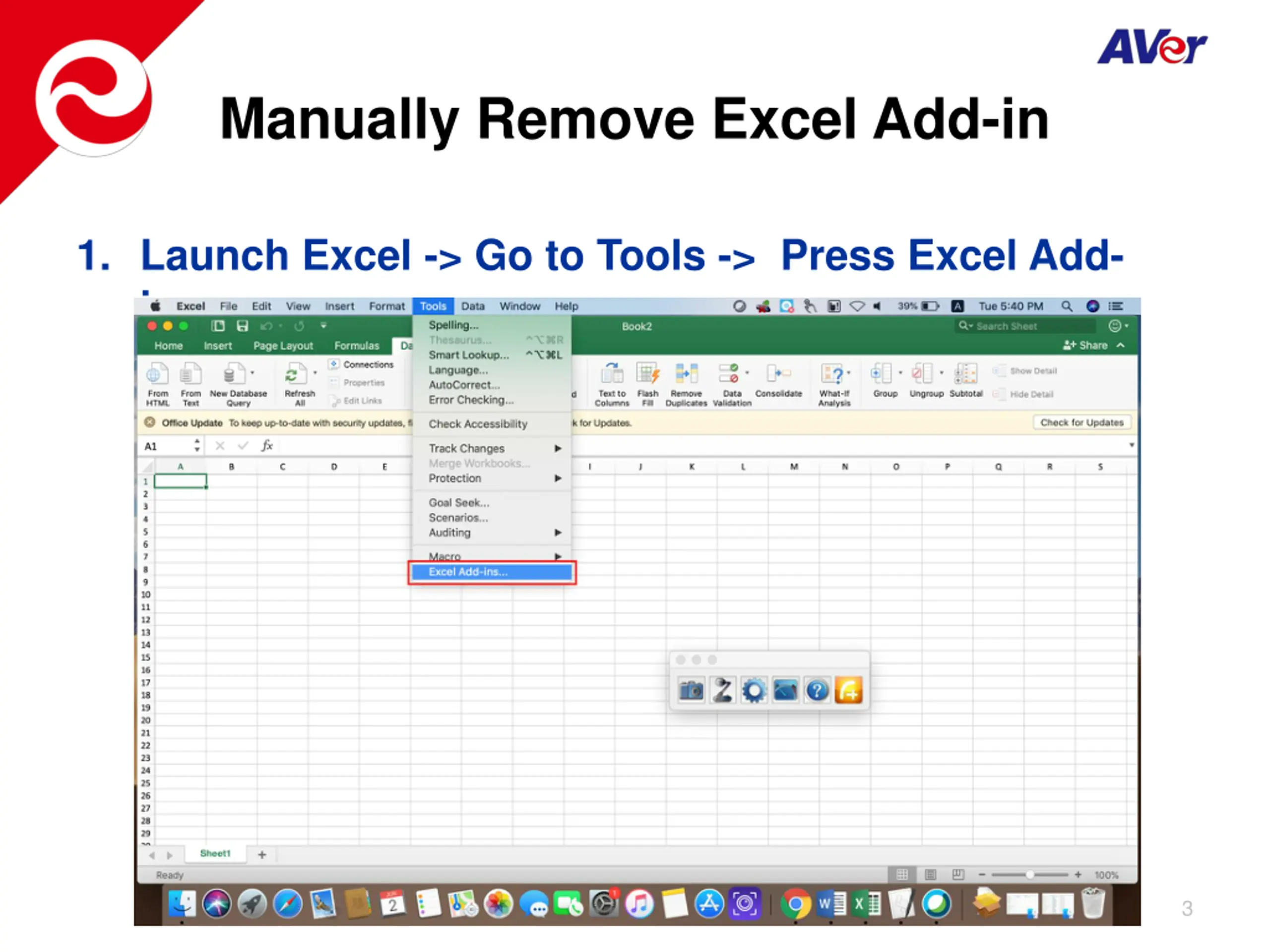The width and height of the screenshot is (1270, 952).
Task: Click the help question mark icon in floating toolbar
Action: [817, 690]
